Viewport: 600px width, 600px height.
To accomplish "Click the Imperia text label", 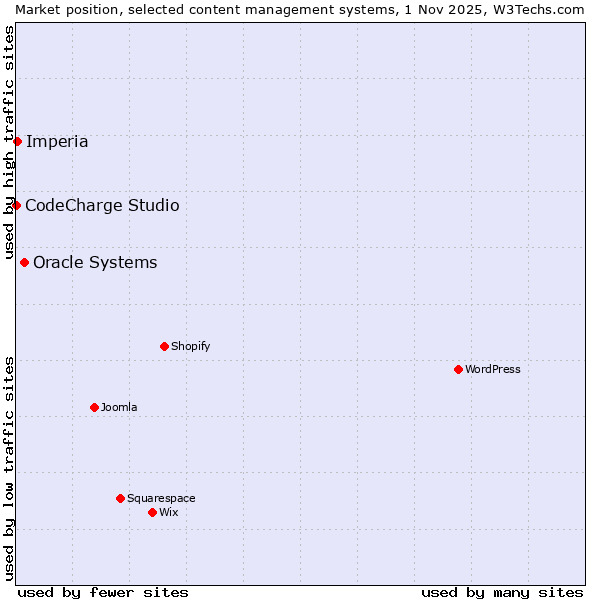I will (57, 141).
